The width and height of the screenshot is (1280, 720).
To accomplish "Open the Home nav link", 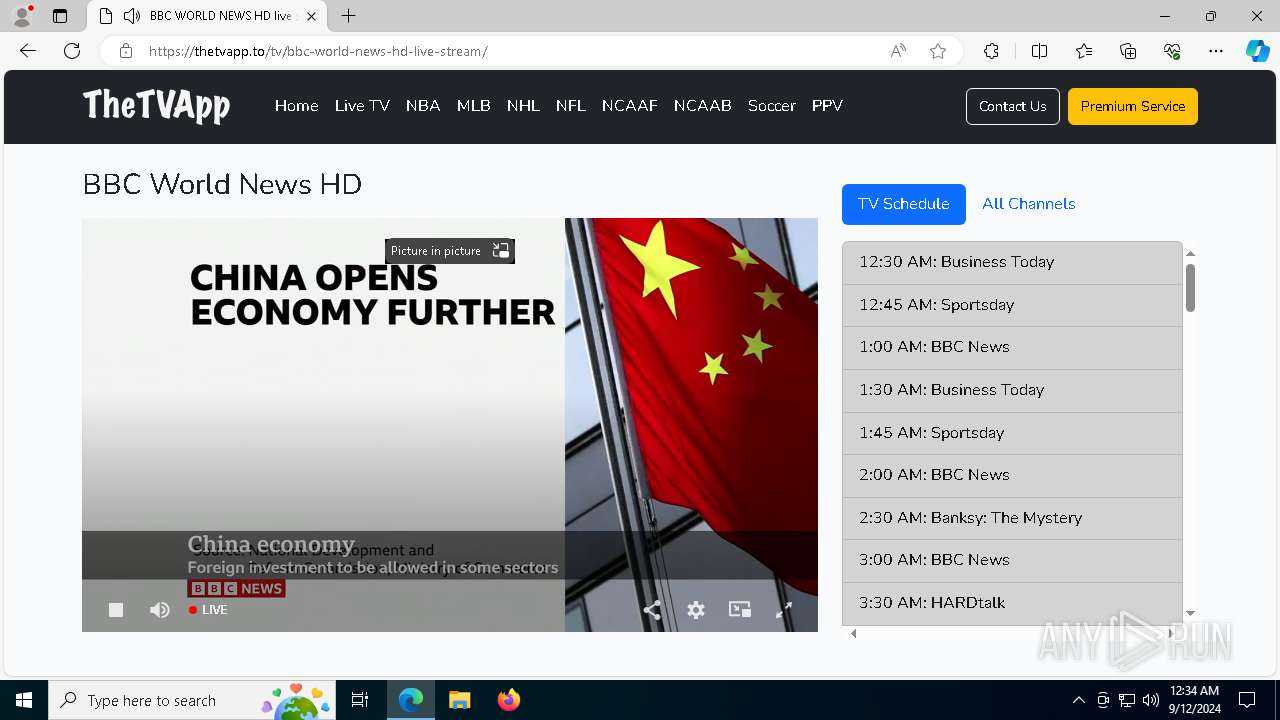I will coord(296,106).
